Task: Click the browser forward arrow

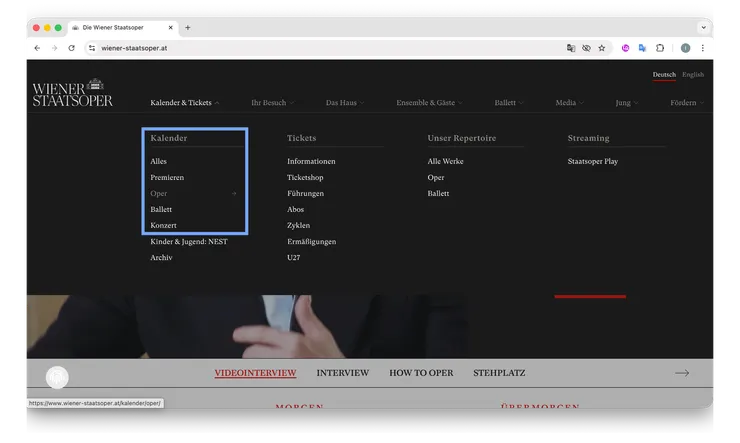Action: point(55,48)
